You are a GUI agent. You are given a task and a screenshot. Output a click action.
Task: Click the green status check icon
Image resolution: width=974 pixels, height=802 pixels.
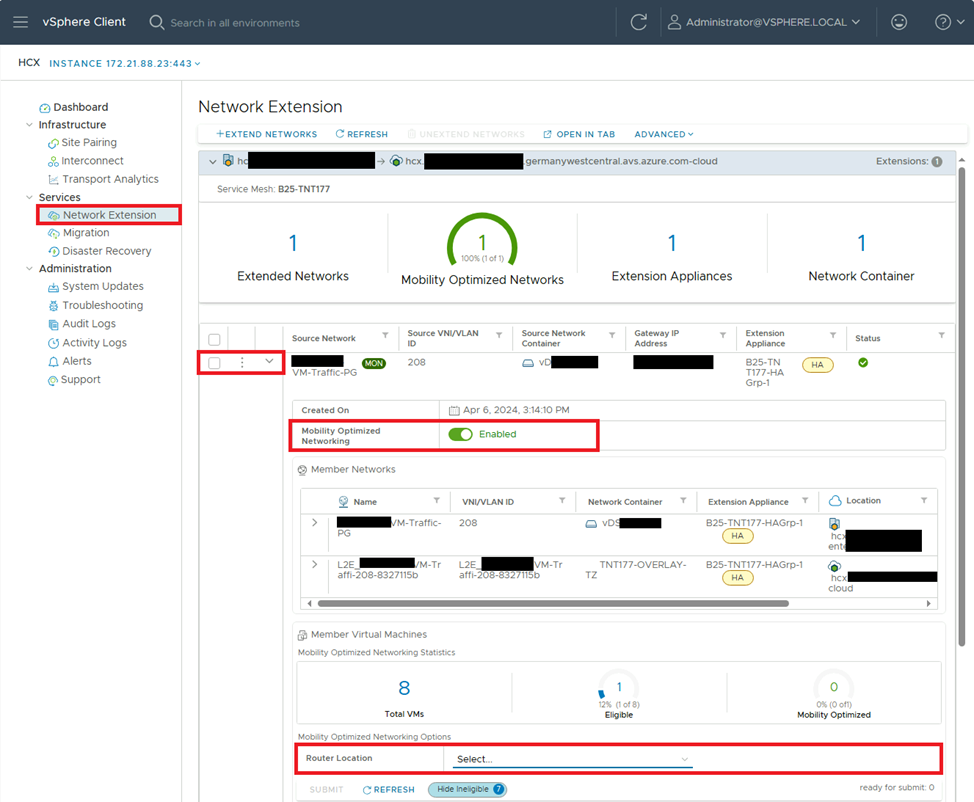pyautogui.click(x=863, y=362)
